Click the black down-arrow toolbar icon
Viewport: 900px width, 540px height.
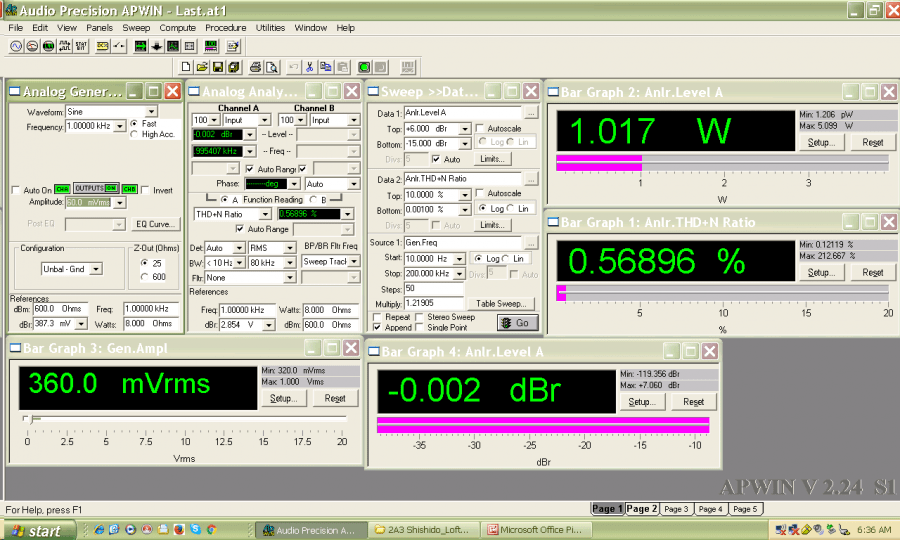(x=156, y=46)
